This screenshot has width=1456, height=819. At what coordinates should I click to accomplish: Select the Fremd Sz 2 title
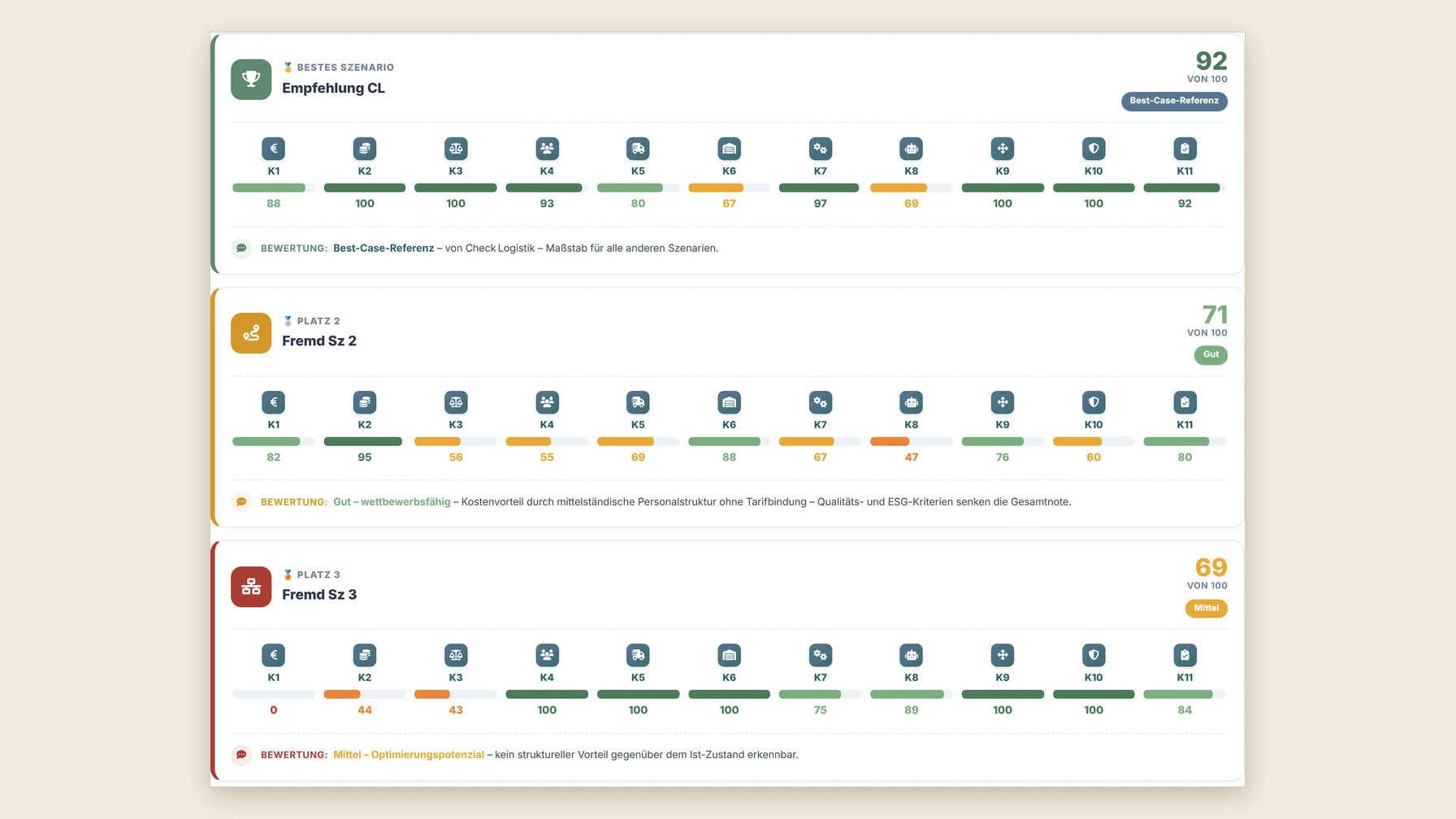(x=319, y=341)
